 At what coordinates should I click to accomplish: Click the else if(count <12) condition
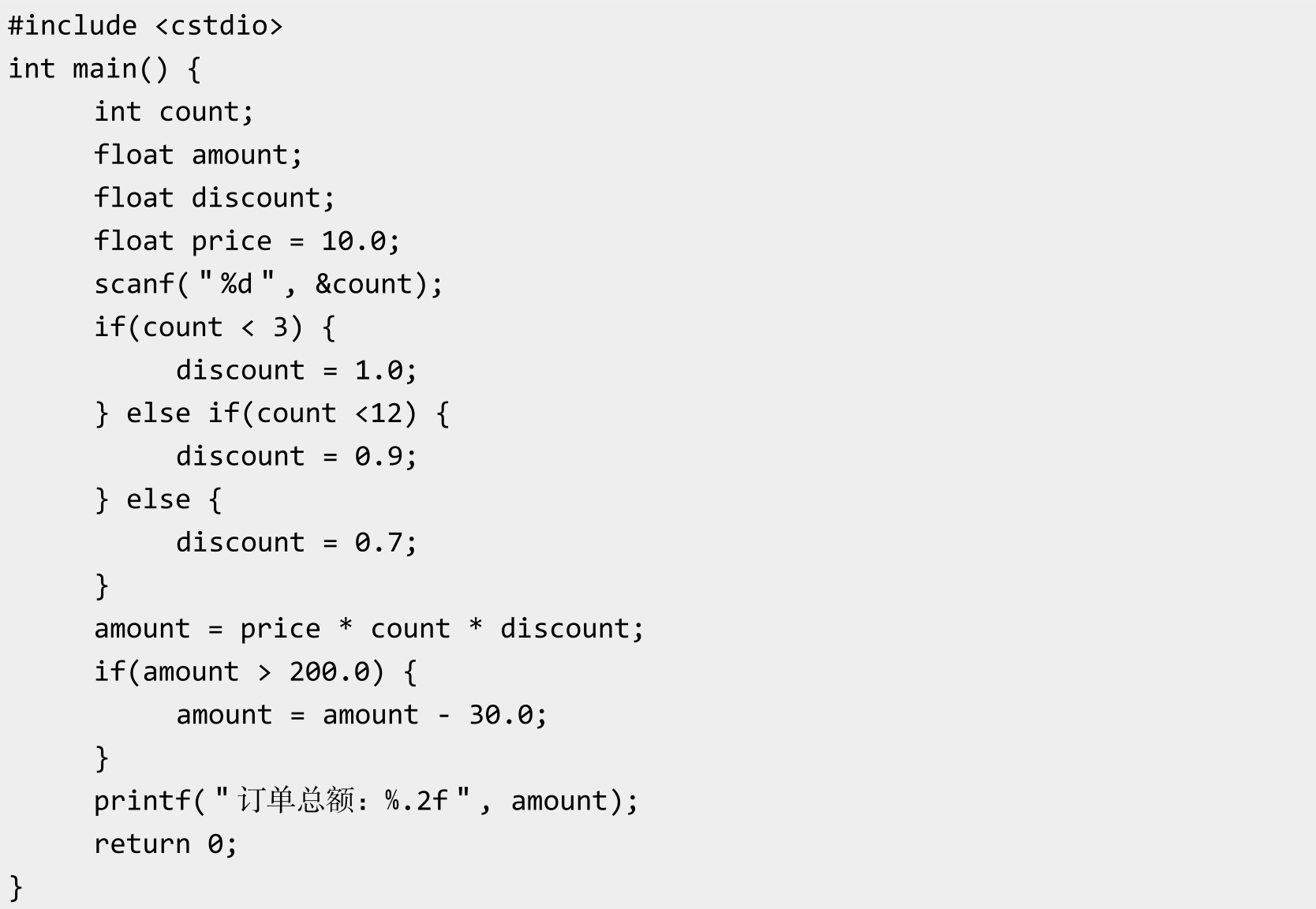(x=272, y=413)
